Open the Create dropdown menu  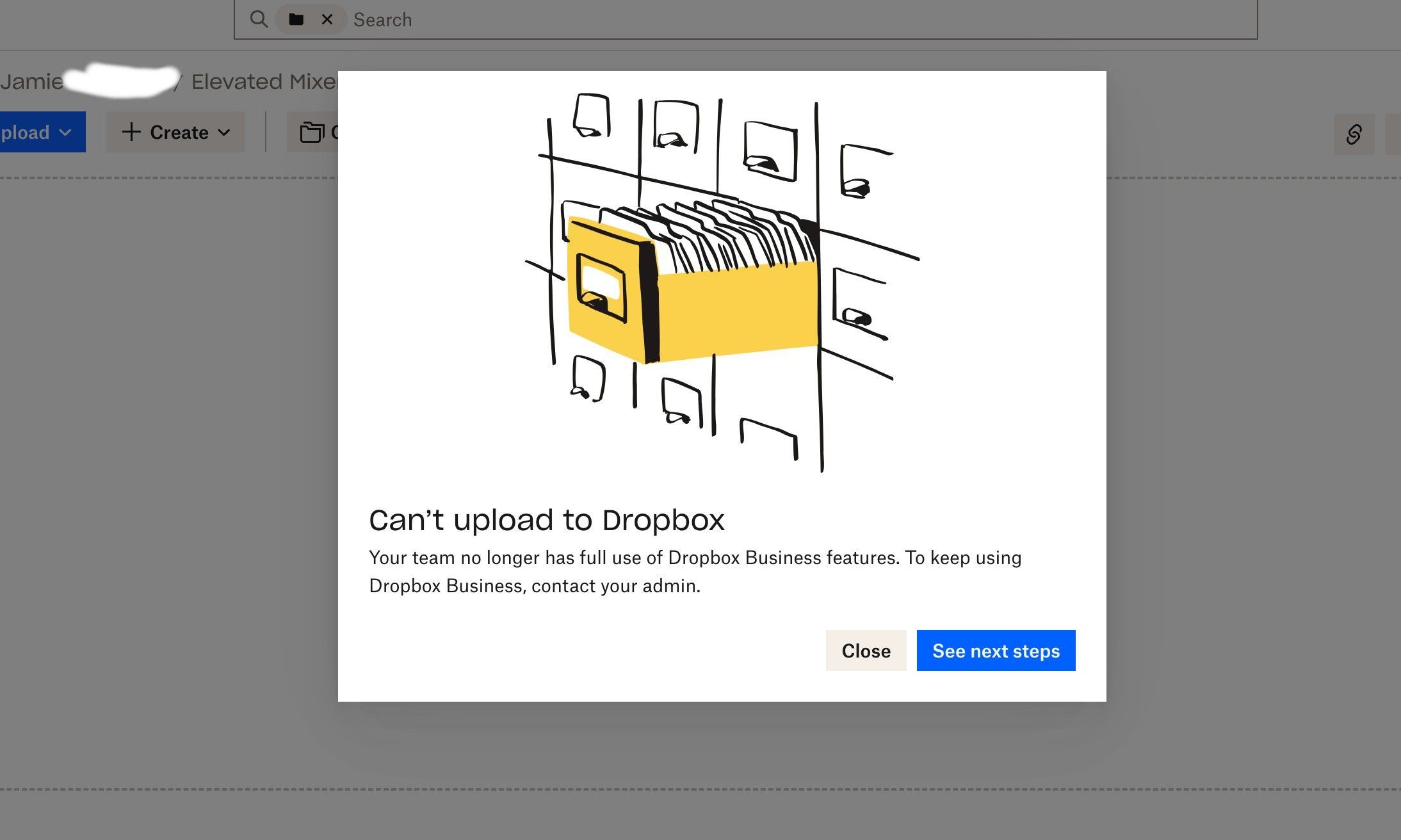click(x=175, y=132)
